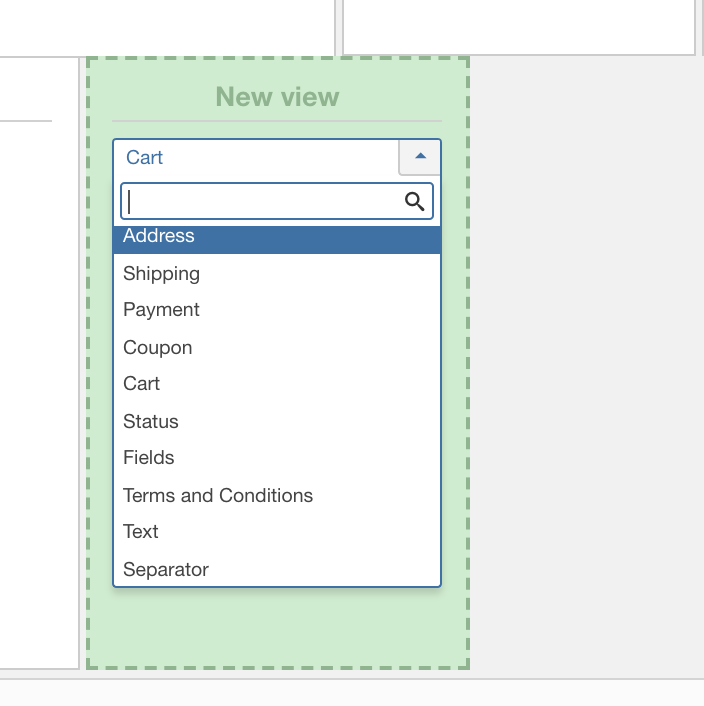704x706 pixels.
Task: Pick Separator at the list bottom
Action: (277, 569)
